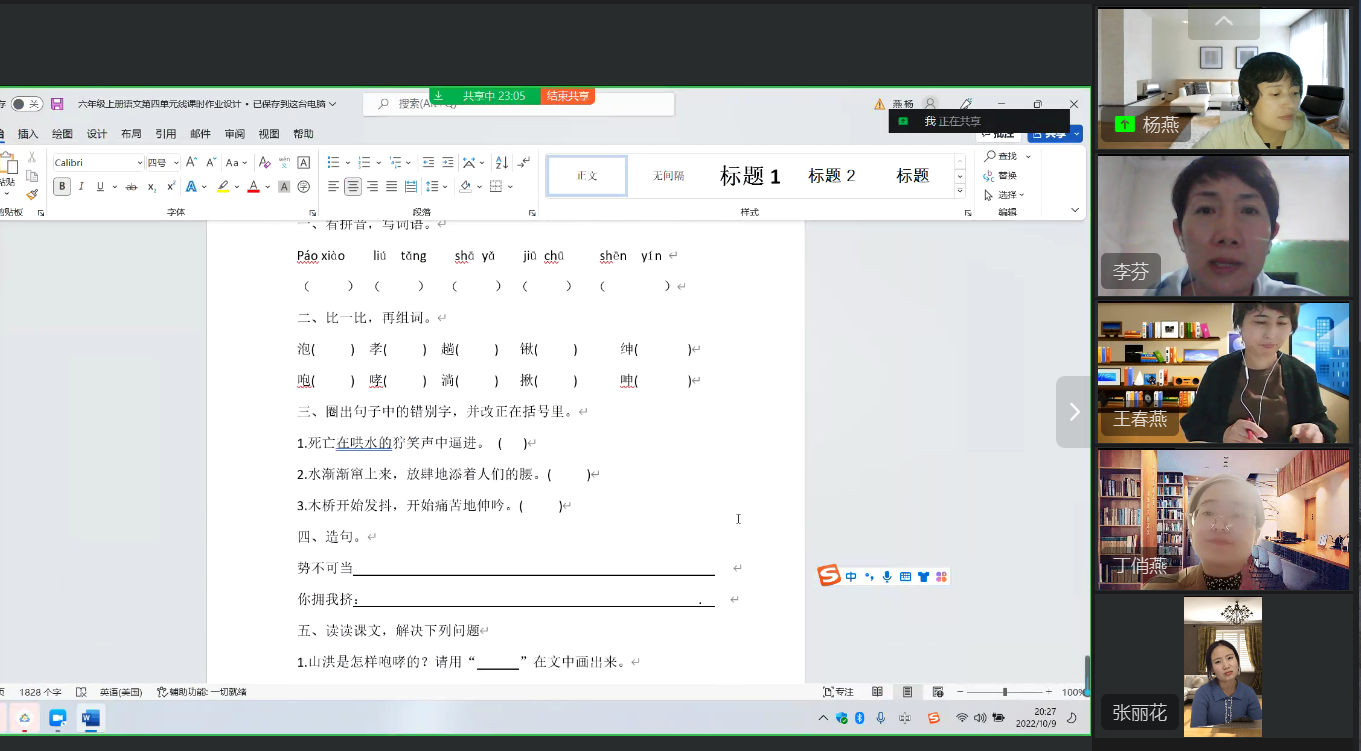The image size is (1361, 751).
Task: Switch to Read Mode view in status bar
Action: point(877,692)
